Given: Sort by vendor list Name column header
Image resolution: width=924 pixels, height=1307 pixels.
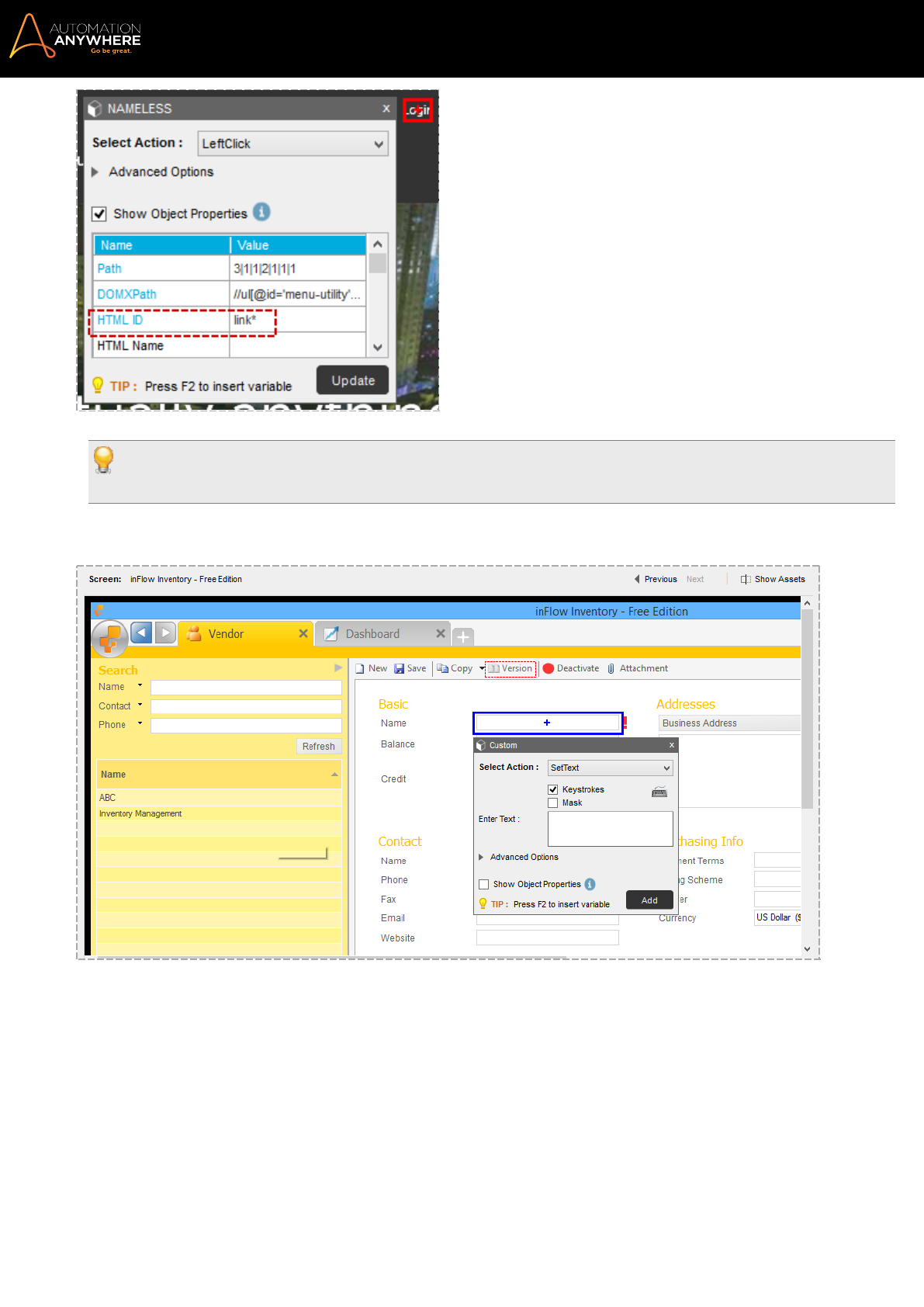Looking at the screenshot, I should (219, 775).
